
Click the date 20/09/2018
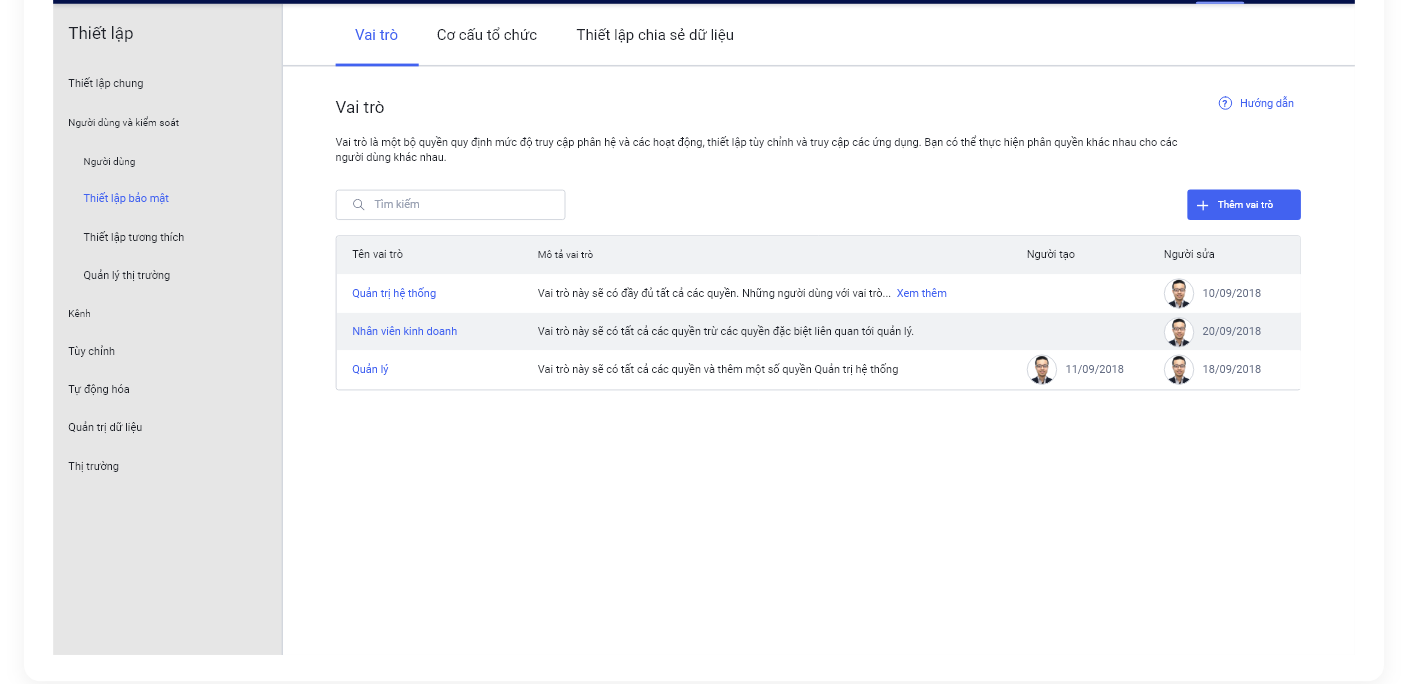click(1231, 332)
